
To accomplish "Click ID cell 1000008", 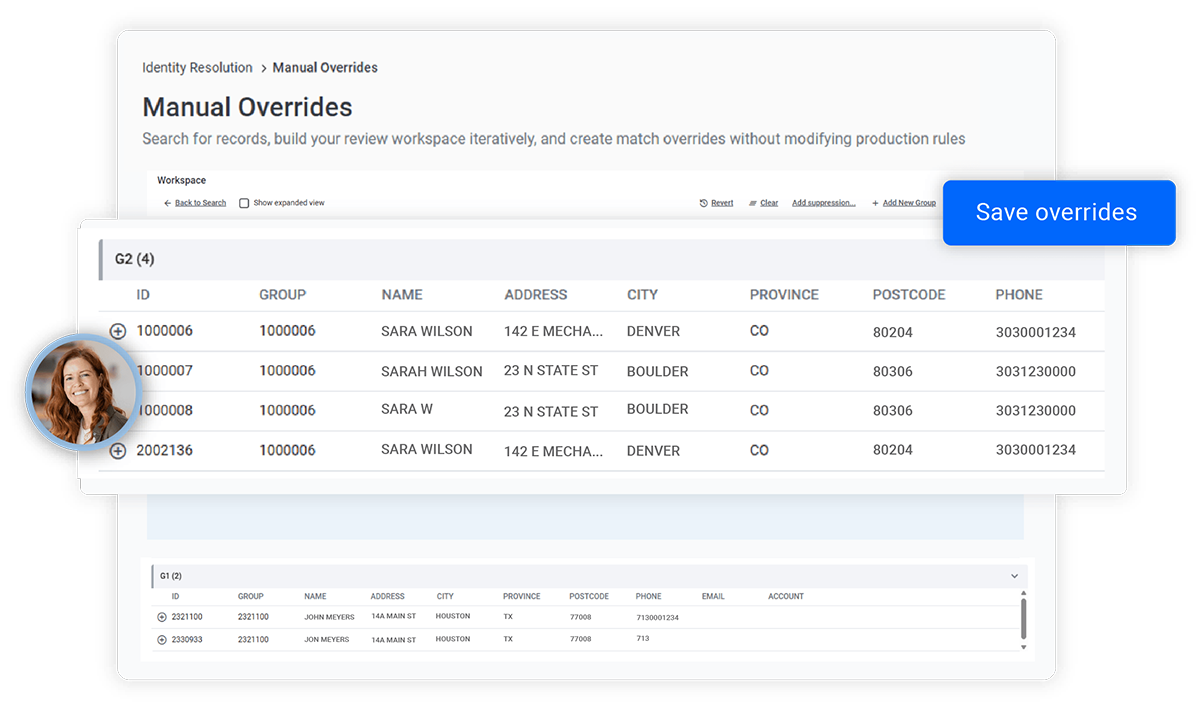I will [165, 410].
